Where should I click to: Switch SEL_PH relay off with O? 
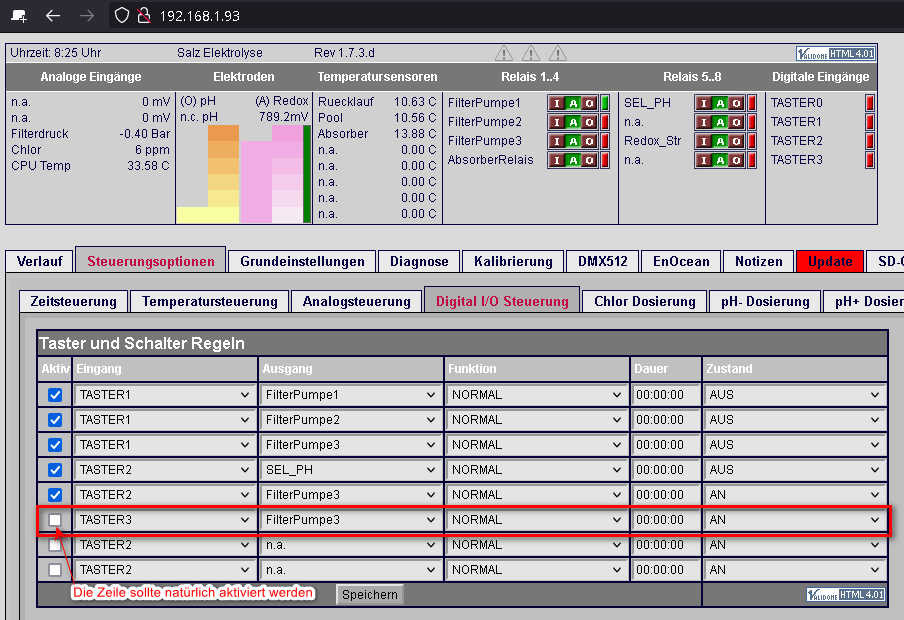pos(736,103)
